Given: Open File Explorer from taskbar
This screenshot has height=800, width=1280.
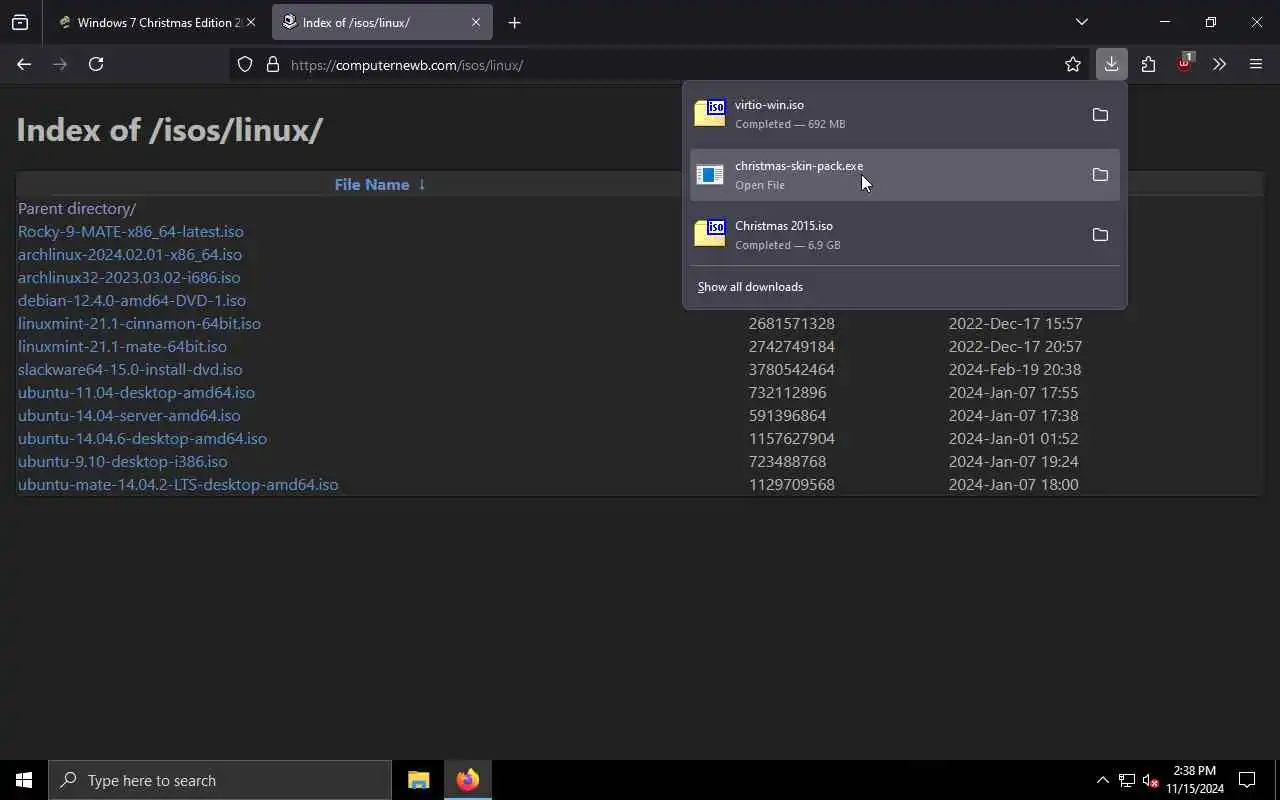Looking at the screenshot, I should click(419, 780).
